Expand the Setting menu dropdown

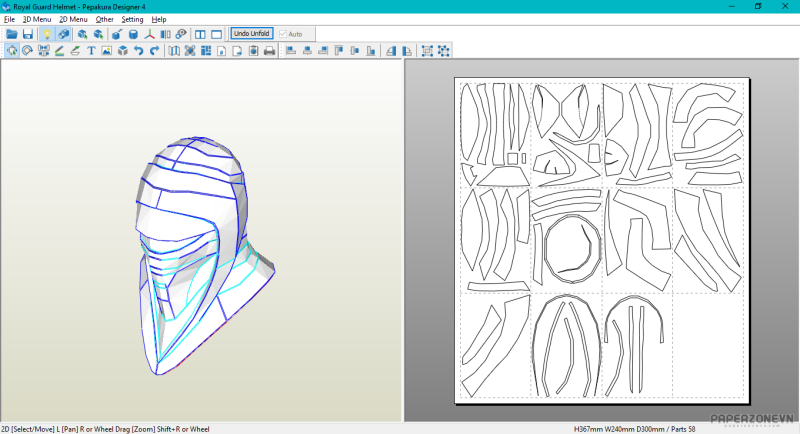pos(132,19)
